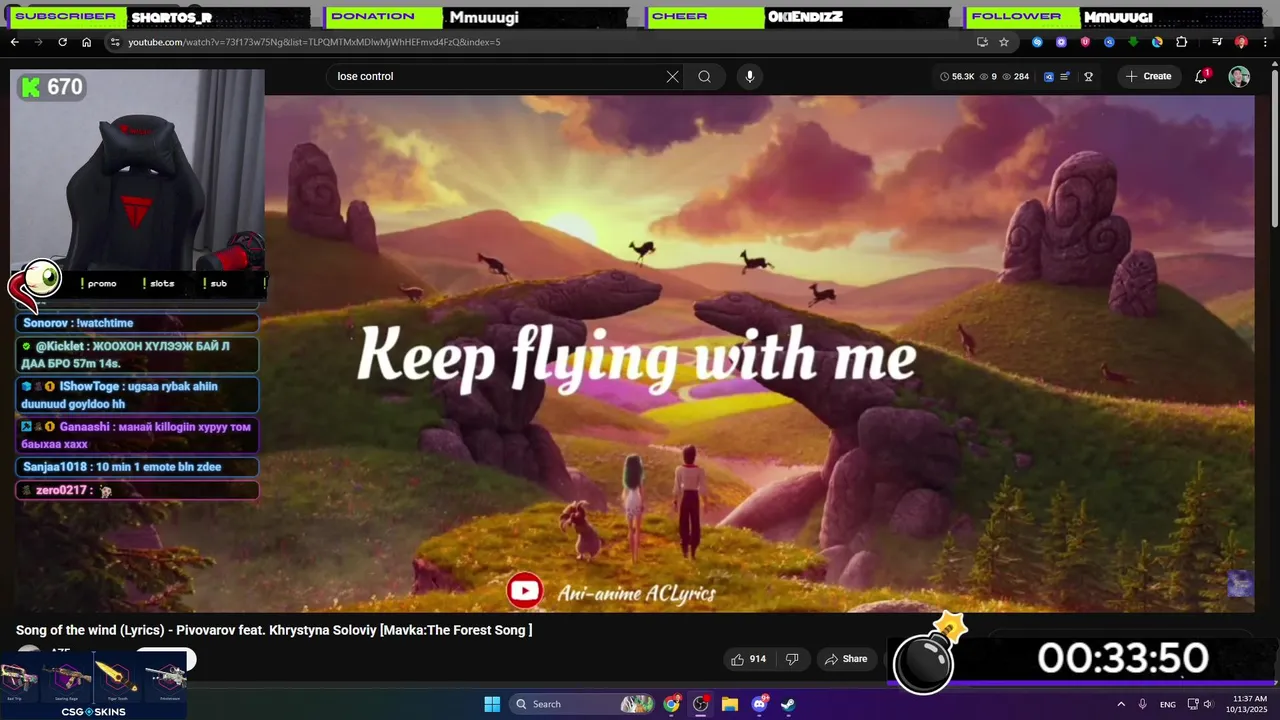
Task: Open File Explorer from the taskbar
Action: click(730, 704)
